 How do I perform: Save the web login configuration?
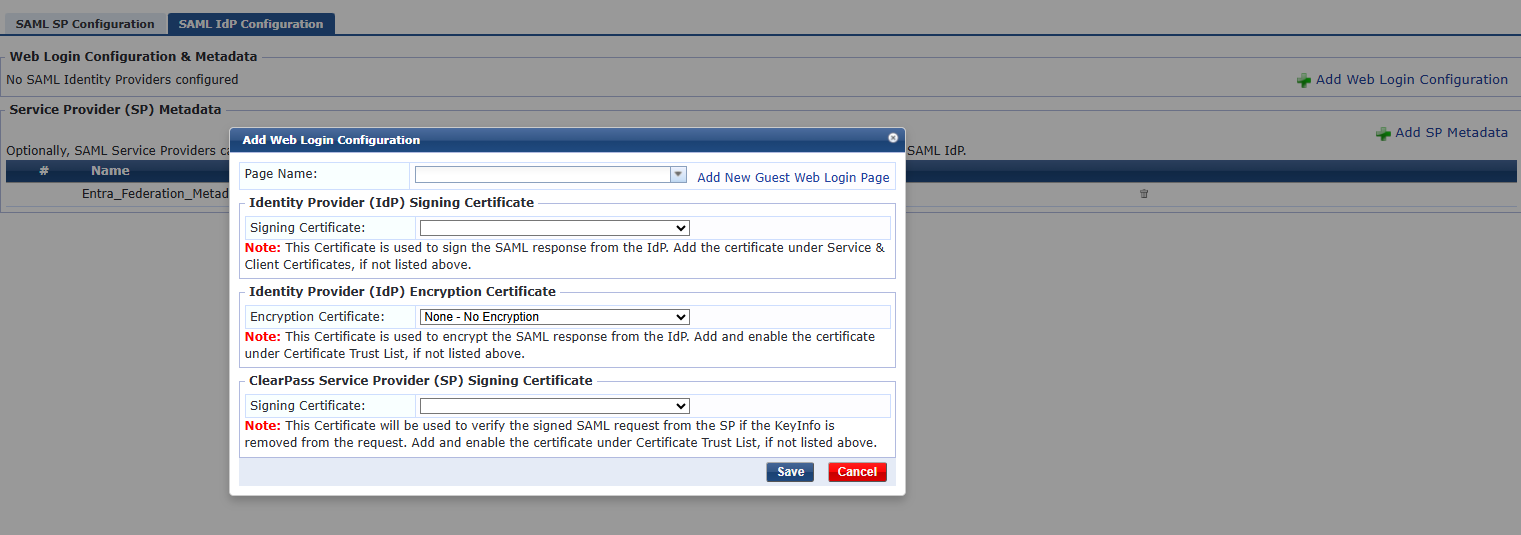coord(790,472)
